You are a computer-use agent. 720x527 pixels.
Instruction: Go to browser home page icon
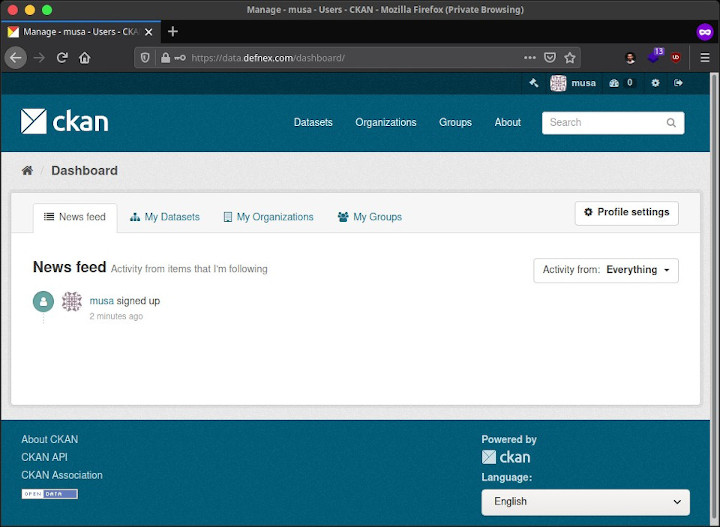(x=84, y=58)
